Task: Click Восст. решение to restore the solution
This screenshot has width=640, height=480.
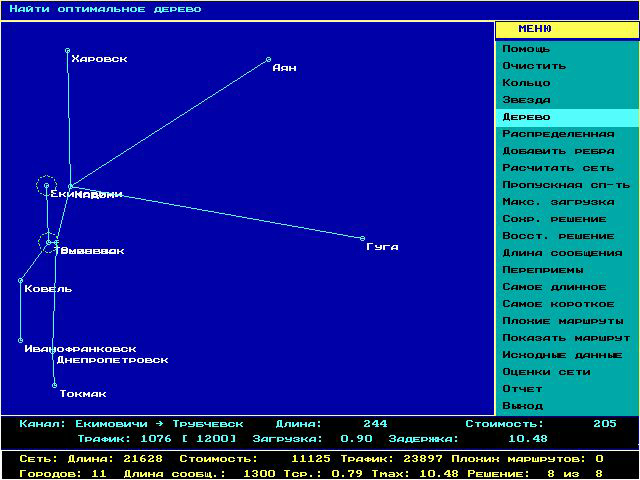Action: pos(567,236)
